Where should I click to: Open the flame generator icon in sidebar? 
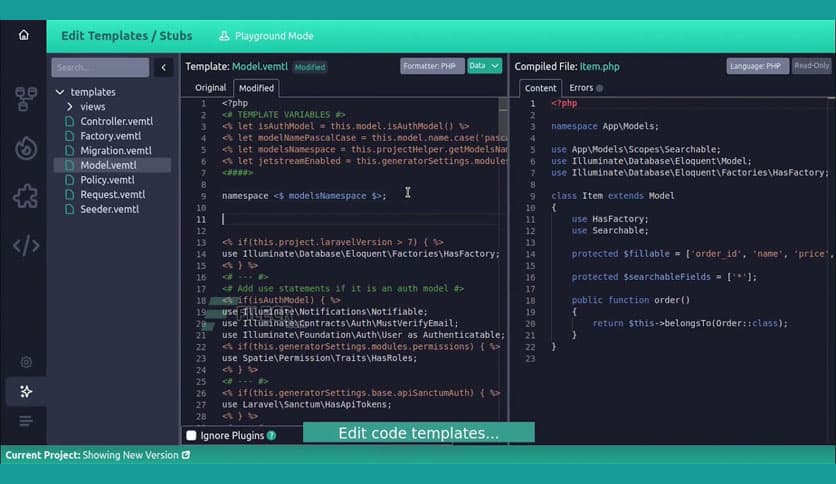pos(26,148)
